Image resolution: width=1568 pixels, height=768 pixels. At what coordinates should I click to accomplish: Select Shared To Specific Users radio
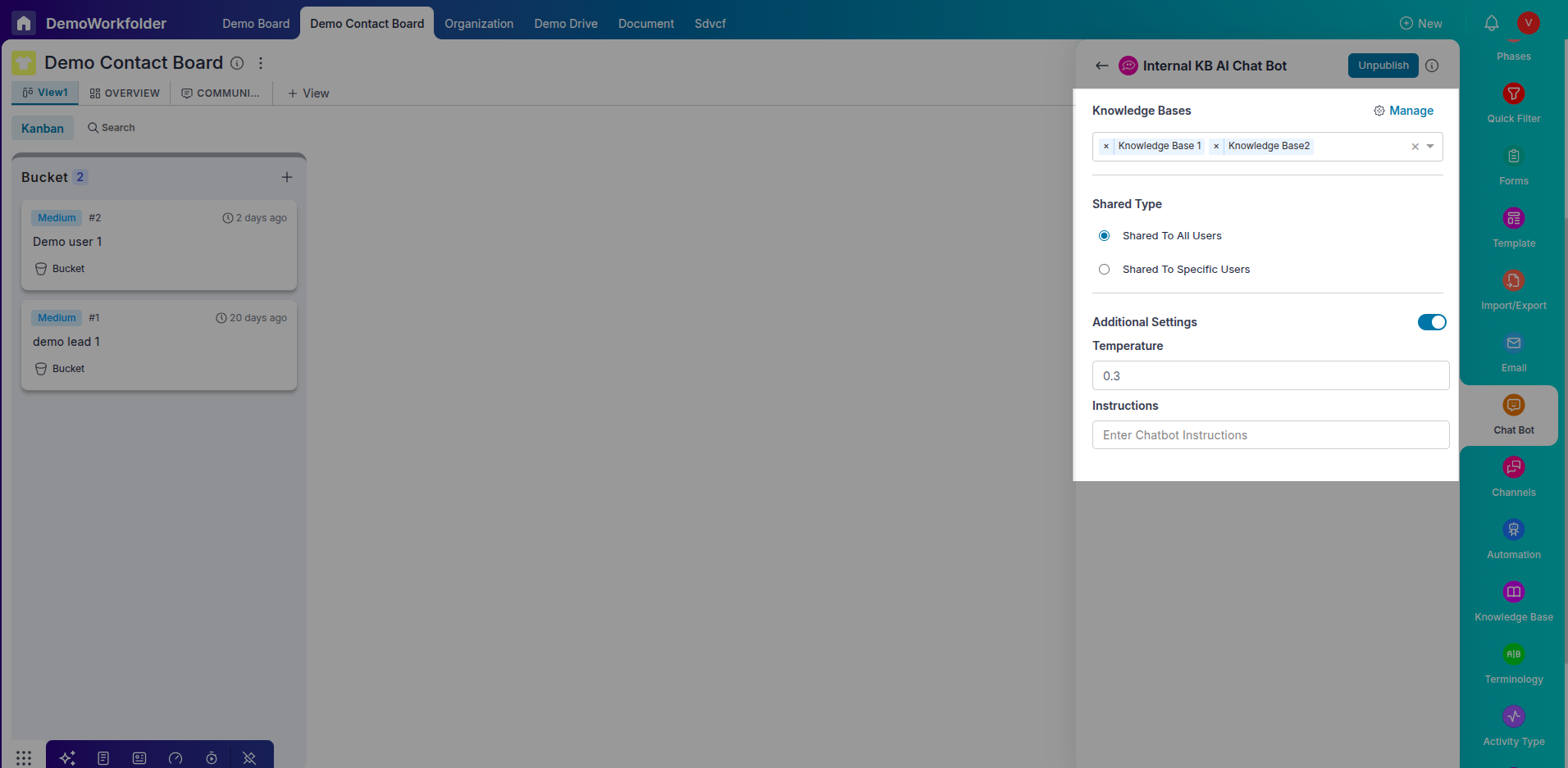pyautogui.click(x=1105, y=270)
